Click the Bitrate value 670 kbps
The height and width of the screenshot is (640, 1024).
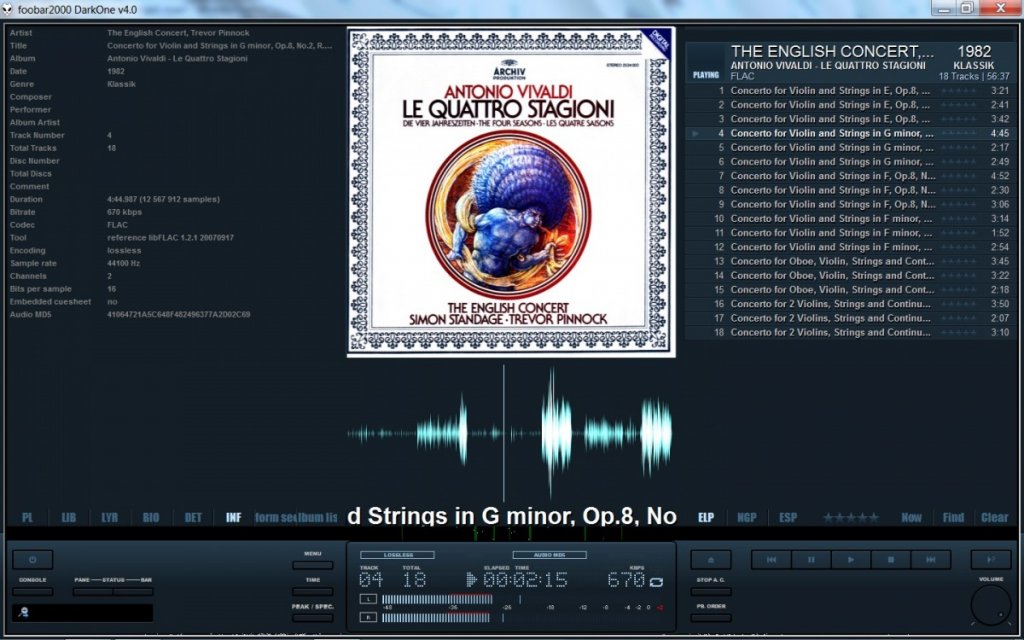point(124,212)
